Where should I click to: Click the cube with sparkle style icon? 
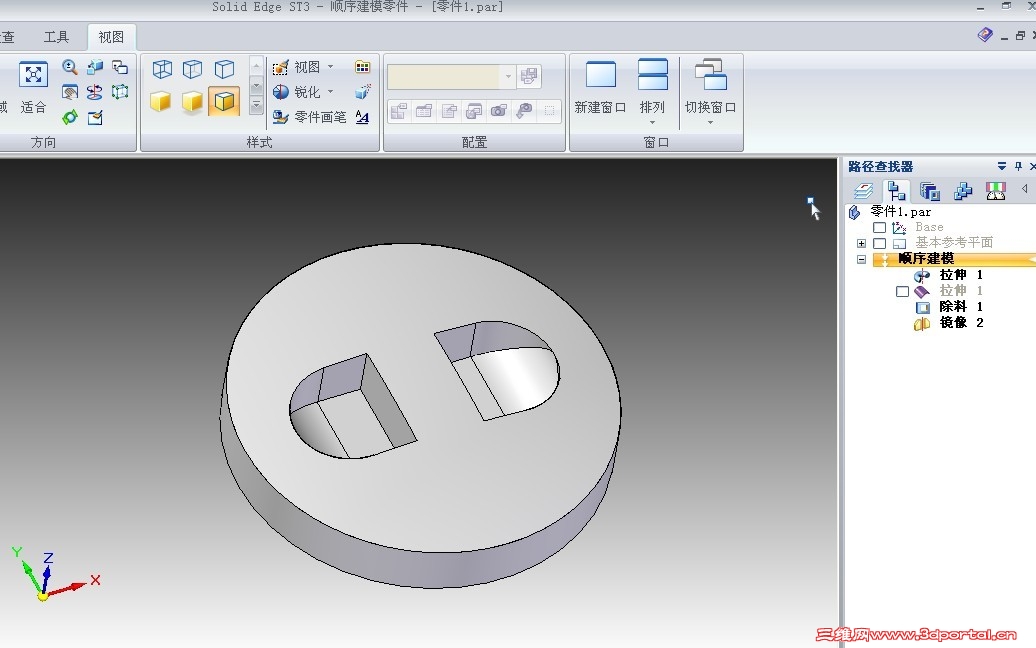(362, 92)
